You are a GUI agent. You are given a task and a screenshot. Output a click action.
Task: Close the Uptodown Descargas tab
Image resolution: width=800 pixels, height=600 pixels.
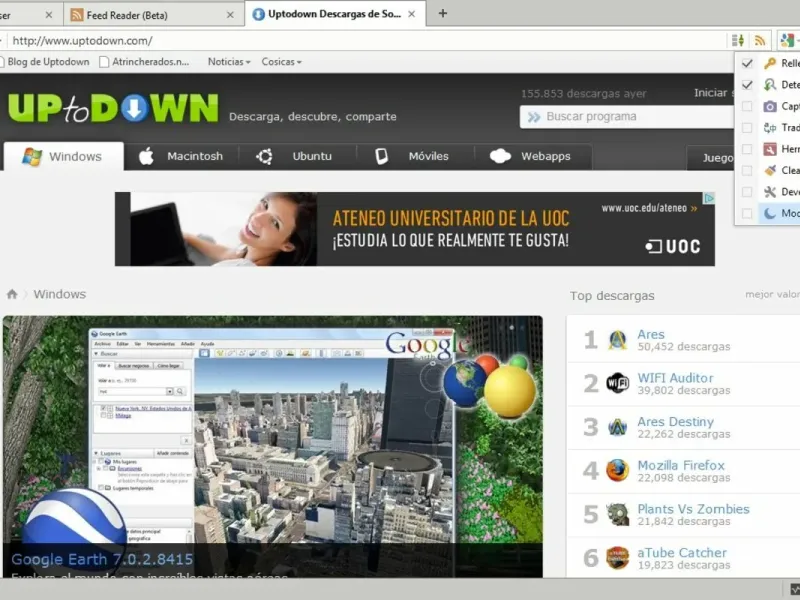click(411, 14)
